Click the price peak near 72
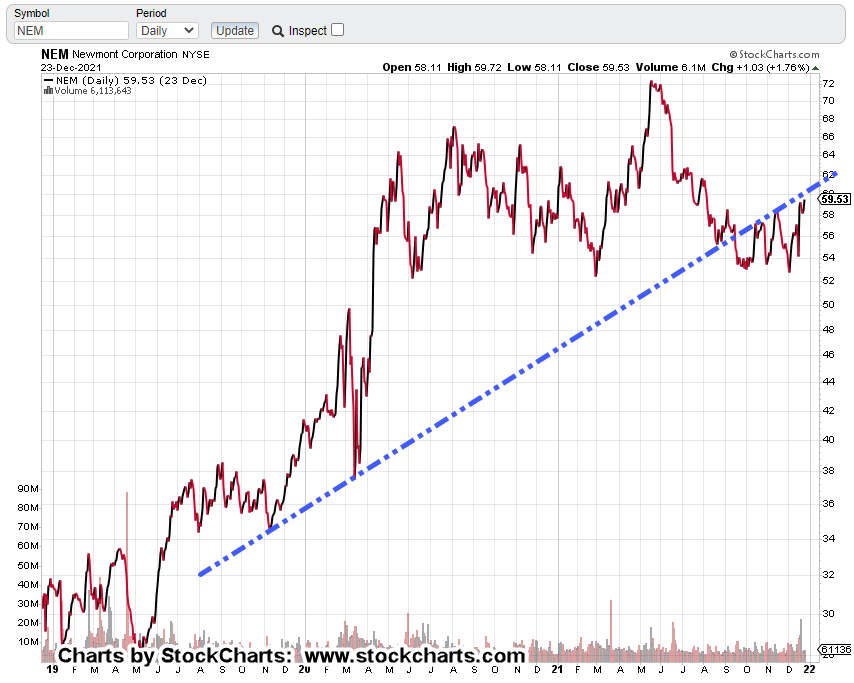This screenshot has width=854, height=683. [651, 83]
